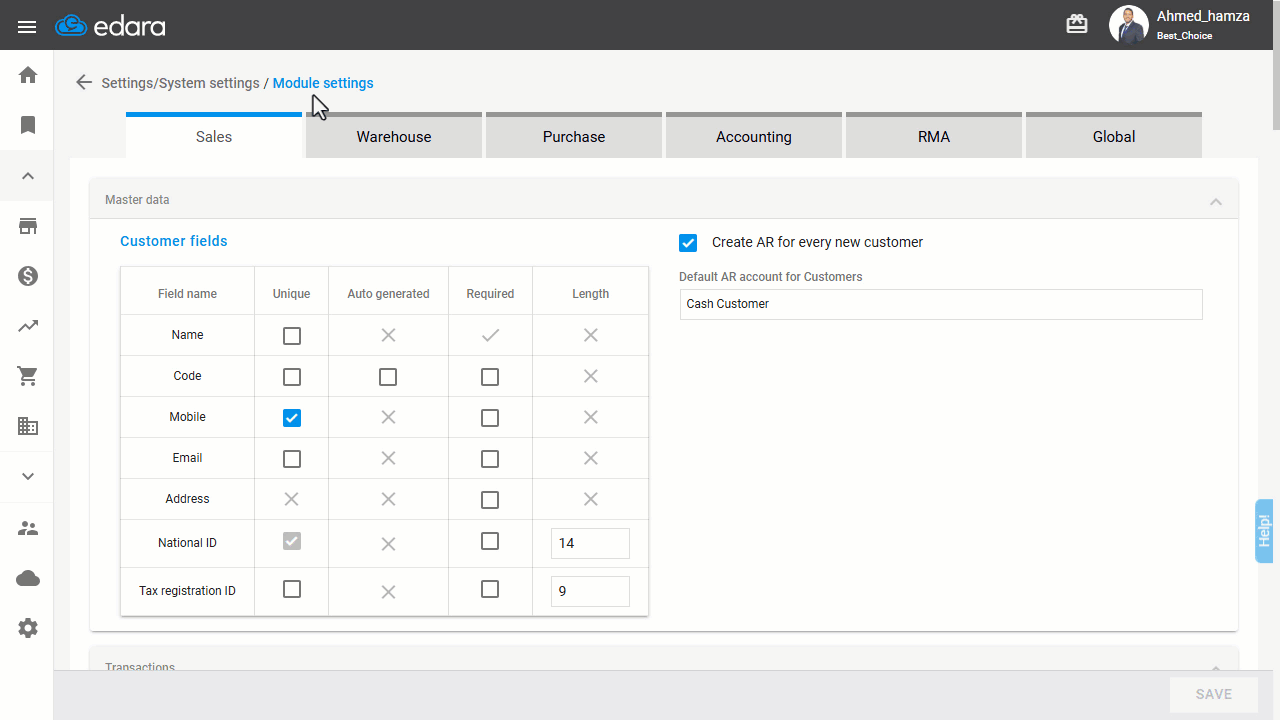The width and height of the screenshot is (1280, 720).
Task: Open the Accounting tab
Action: pos(754,135)
